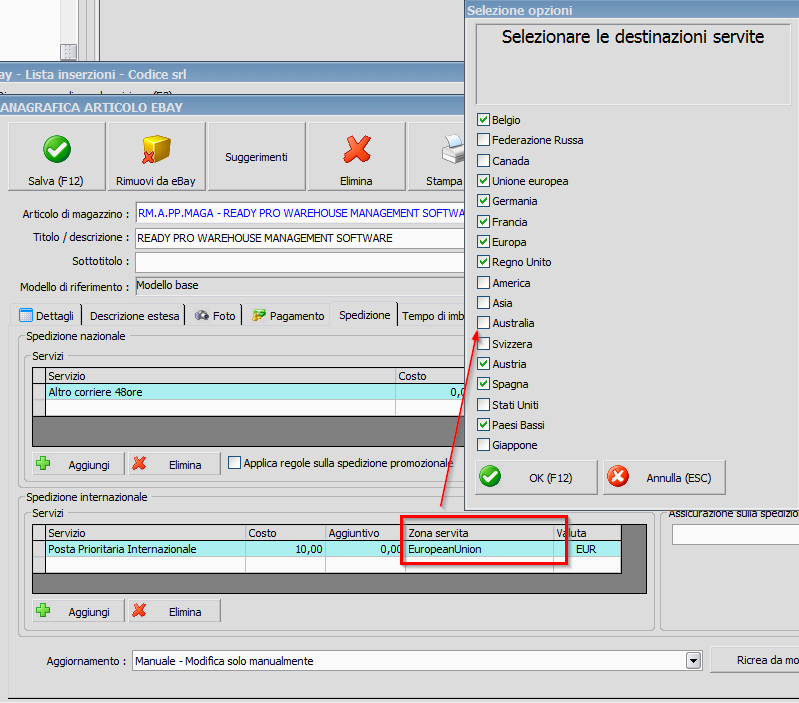Uncheck the Germania checkbox

tap(484, 201)
